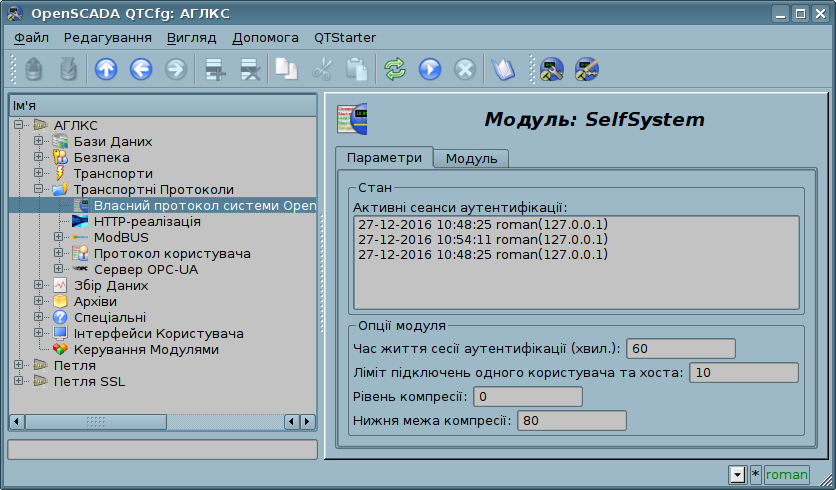Image resolution: width=836 pixels, height=490 pixels.
Task: Click the Save to DB toolbar icon
Action: click(68, 69)
